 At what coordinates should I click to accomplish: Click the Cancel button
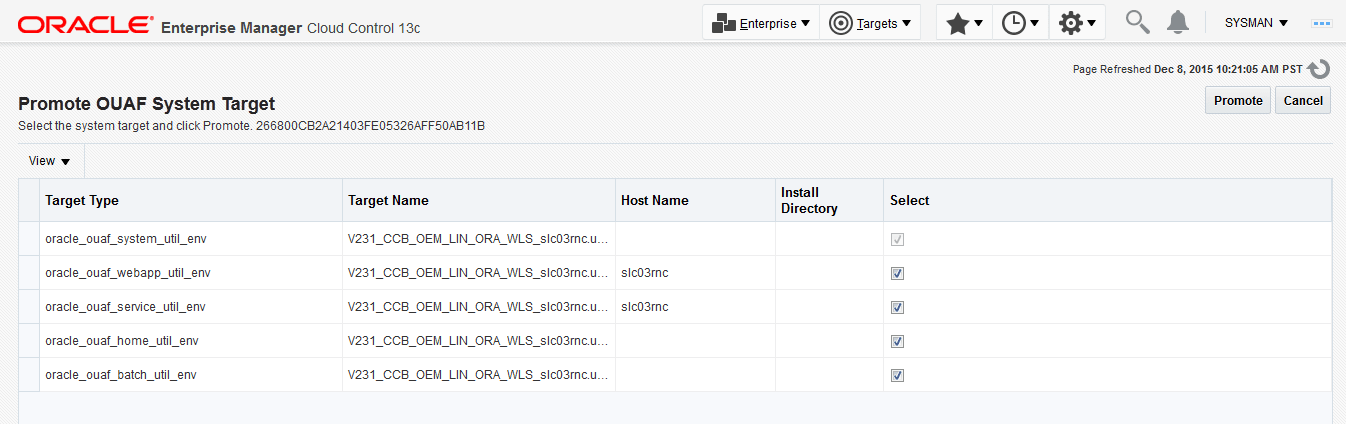pyautogui.click(x=1303, y=100)
